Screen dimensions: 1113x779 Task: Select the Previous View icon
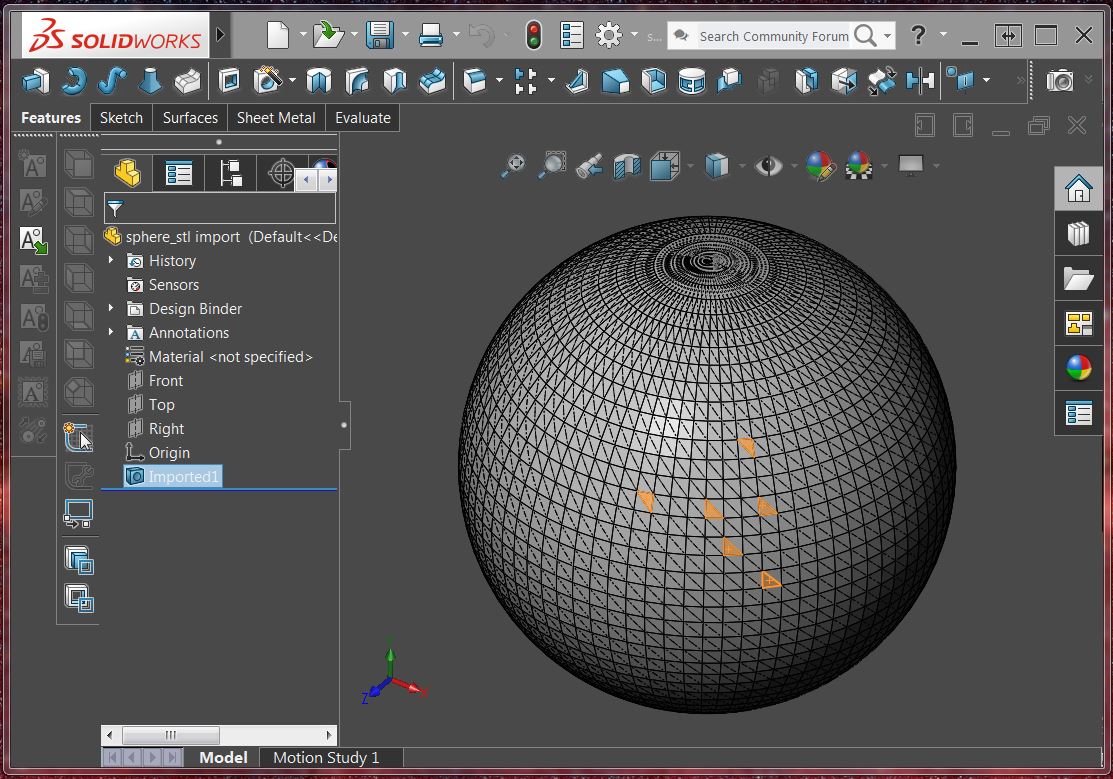[589, 166]
